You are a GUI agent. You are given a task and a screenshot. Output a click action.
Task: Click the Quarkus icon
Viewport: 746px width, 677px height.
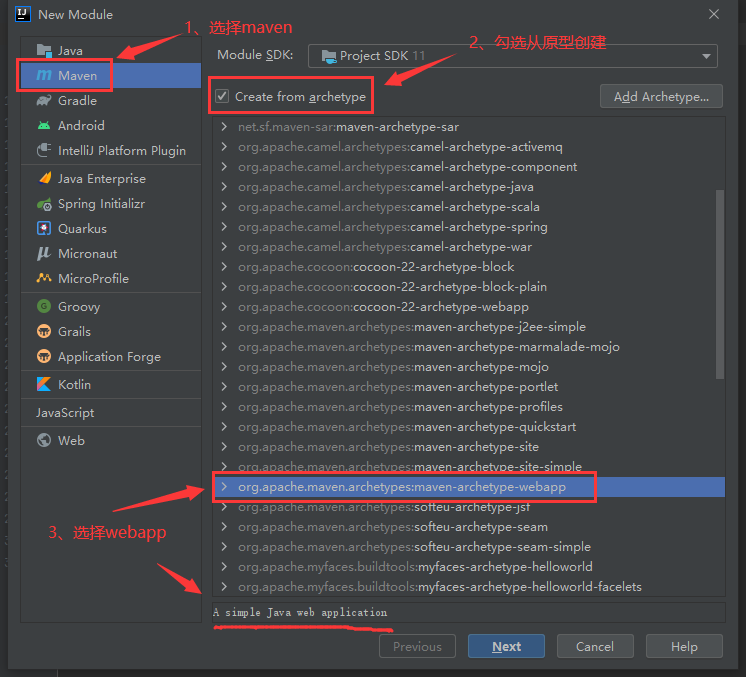(44, 228)
